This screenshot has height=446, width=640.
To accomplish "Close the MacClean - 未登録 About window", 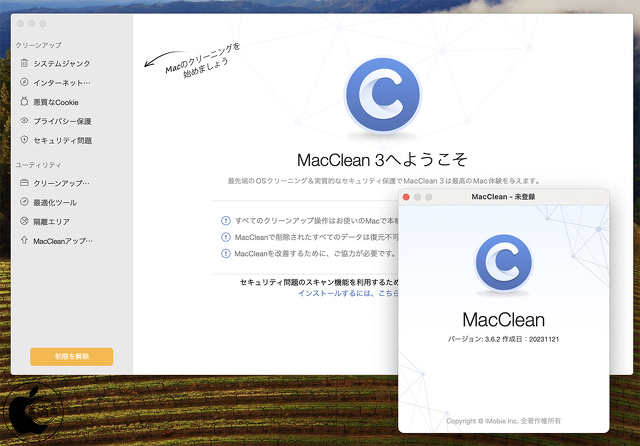I will coord(406,197).
